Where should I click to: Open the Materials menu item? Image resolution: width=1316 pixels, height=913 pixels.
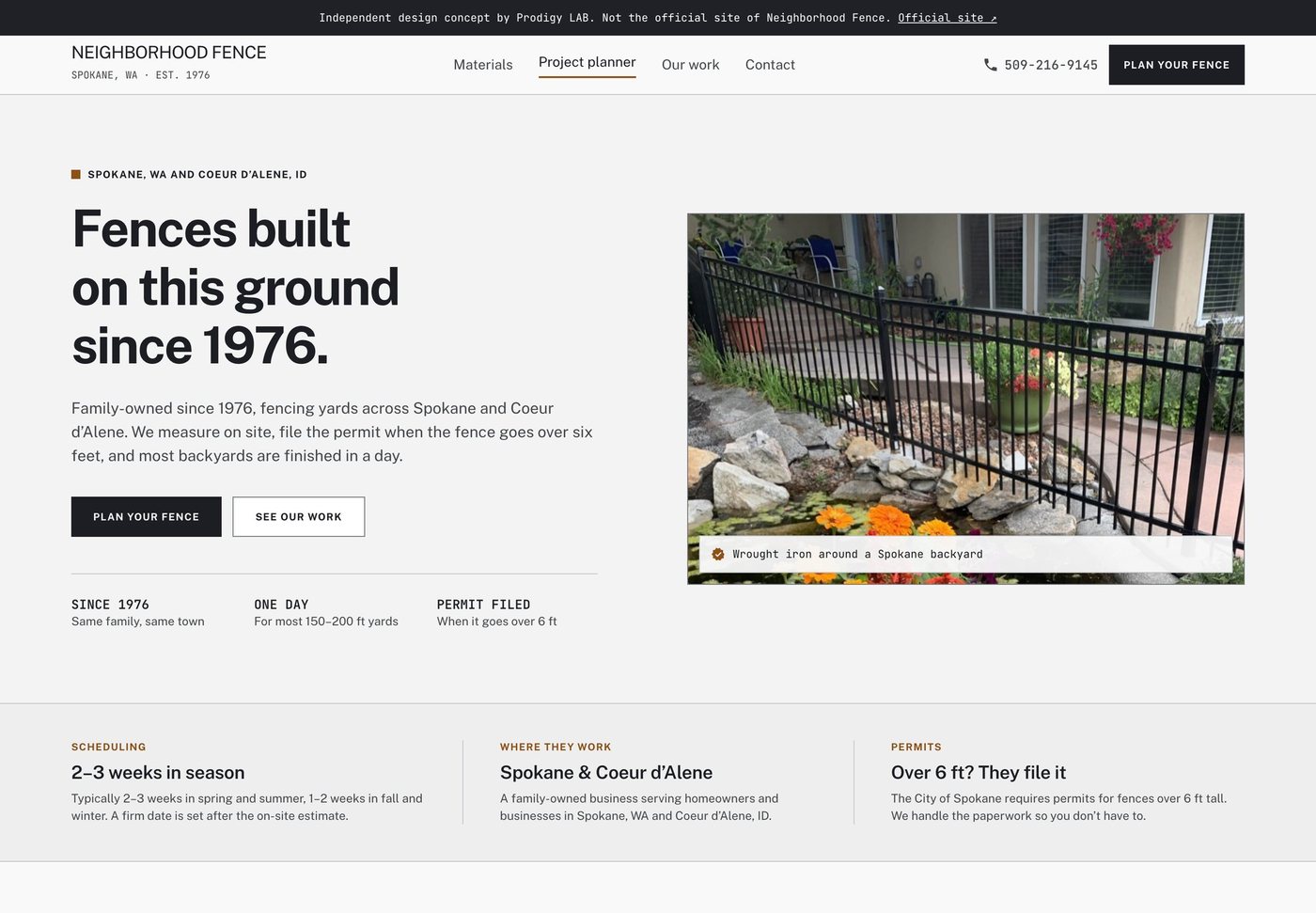pos(483,65)
